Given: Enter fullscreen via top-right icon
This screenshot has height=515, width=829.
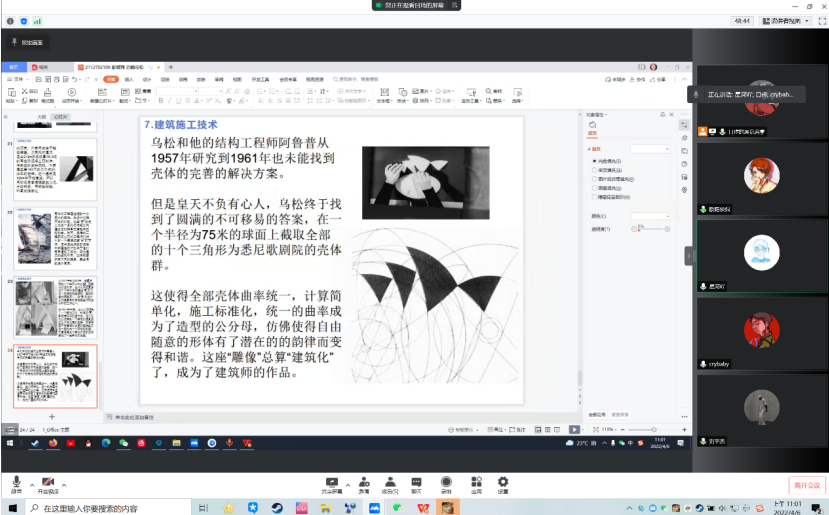Looking at the screenshot, I should (x=822, y=21).
